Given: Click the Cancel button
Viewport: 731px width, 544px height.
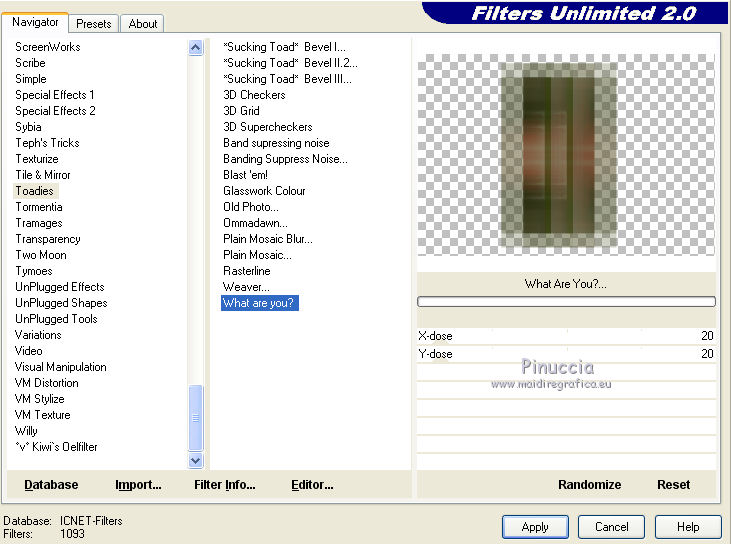Looking at the screenshot, I should point(612,527).
